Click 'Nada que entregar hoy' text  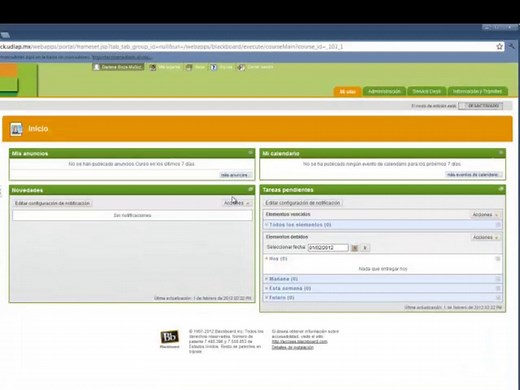(383, 269)
